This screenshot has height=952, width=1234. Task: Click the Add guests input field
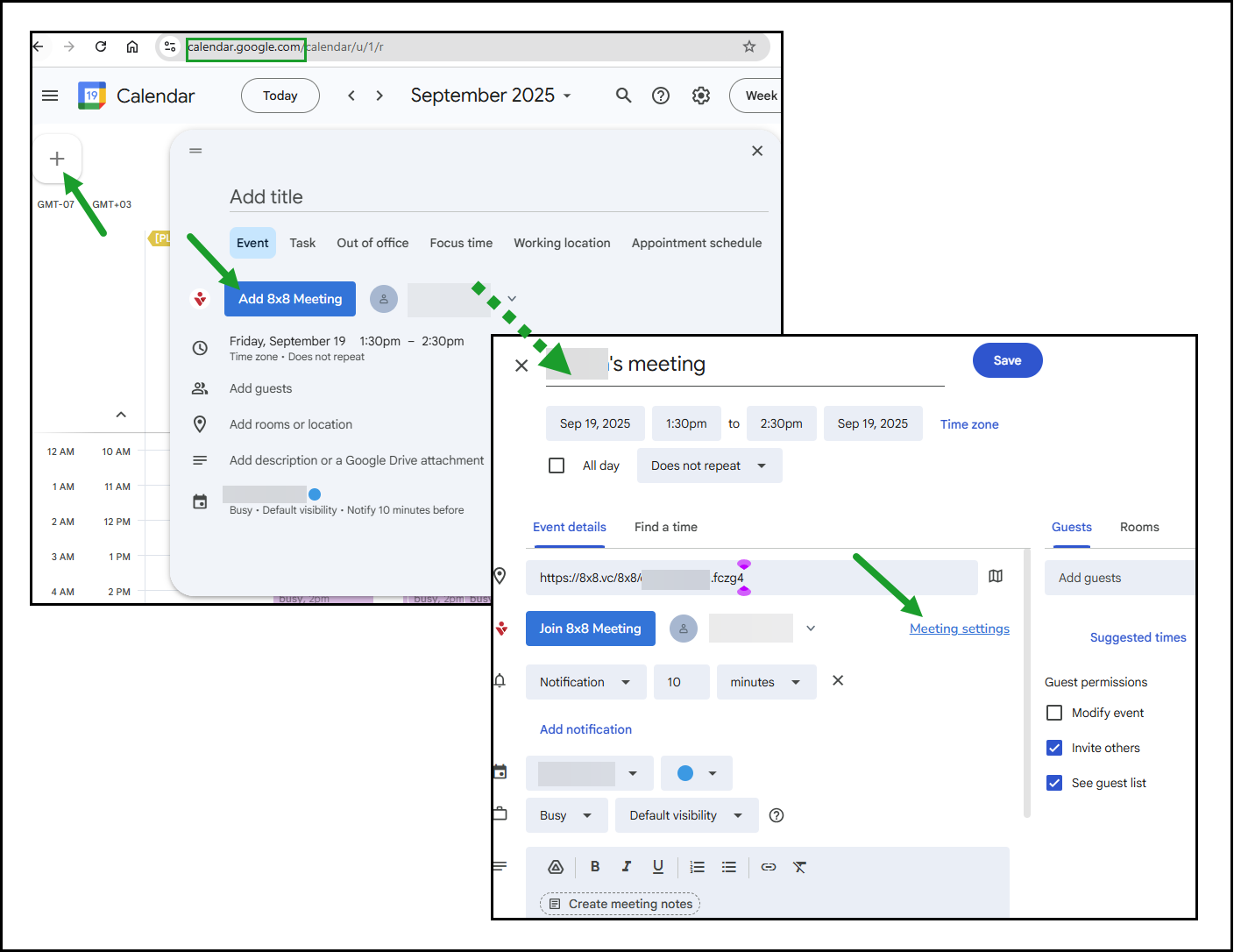(x=1117, y=578)
